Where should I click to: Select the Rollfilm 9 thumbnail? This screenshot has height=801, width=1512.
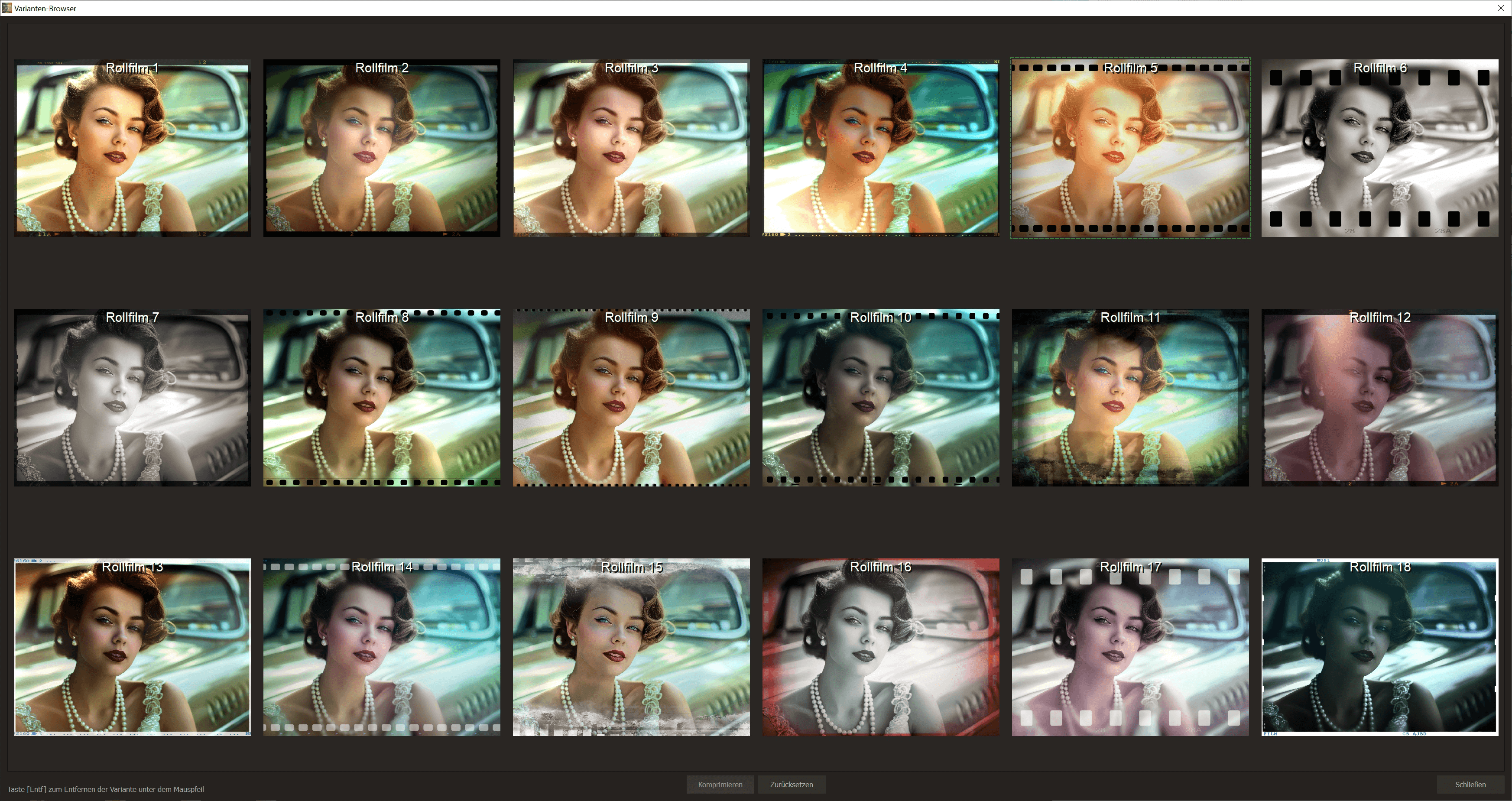(x=631, y=397)
